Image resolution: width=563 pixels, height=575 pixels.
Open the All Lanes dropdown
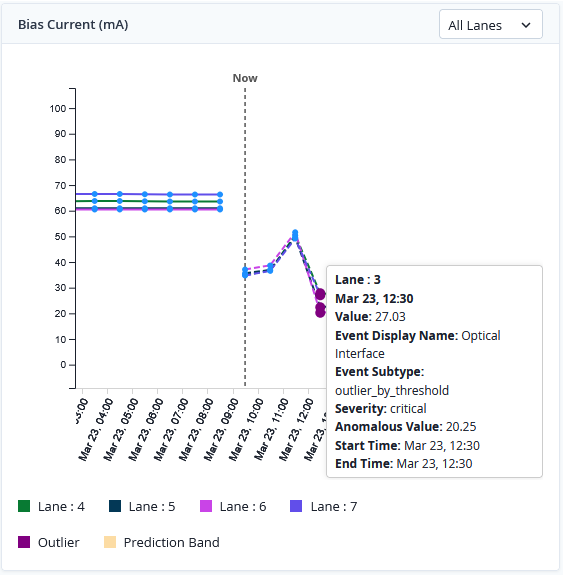click(490, 25)
